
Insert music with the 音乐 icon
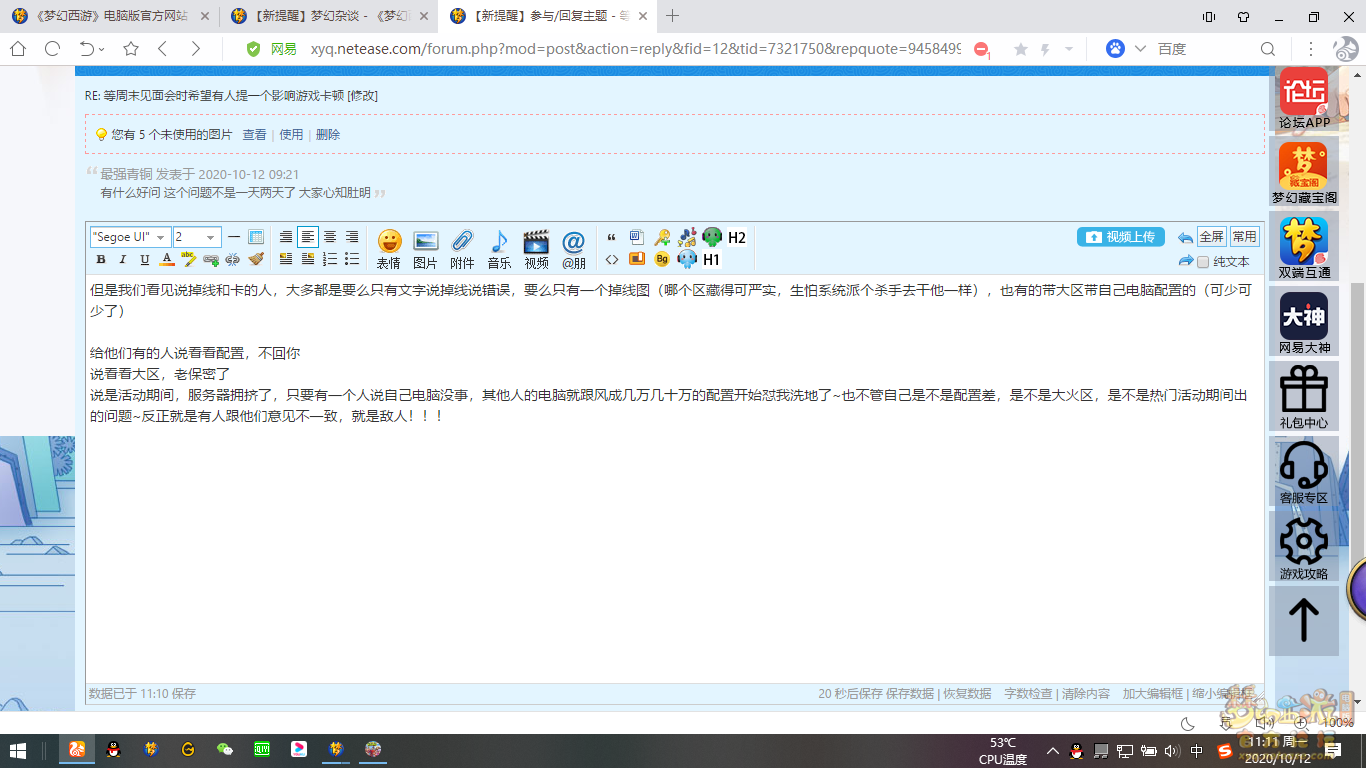coord(499,248)
